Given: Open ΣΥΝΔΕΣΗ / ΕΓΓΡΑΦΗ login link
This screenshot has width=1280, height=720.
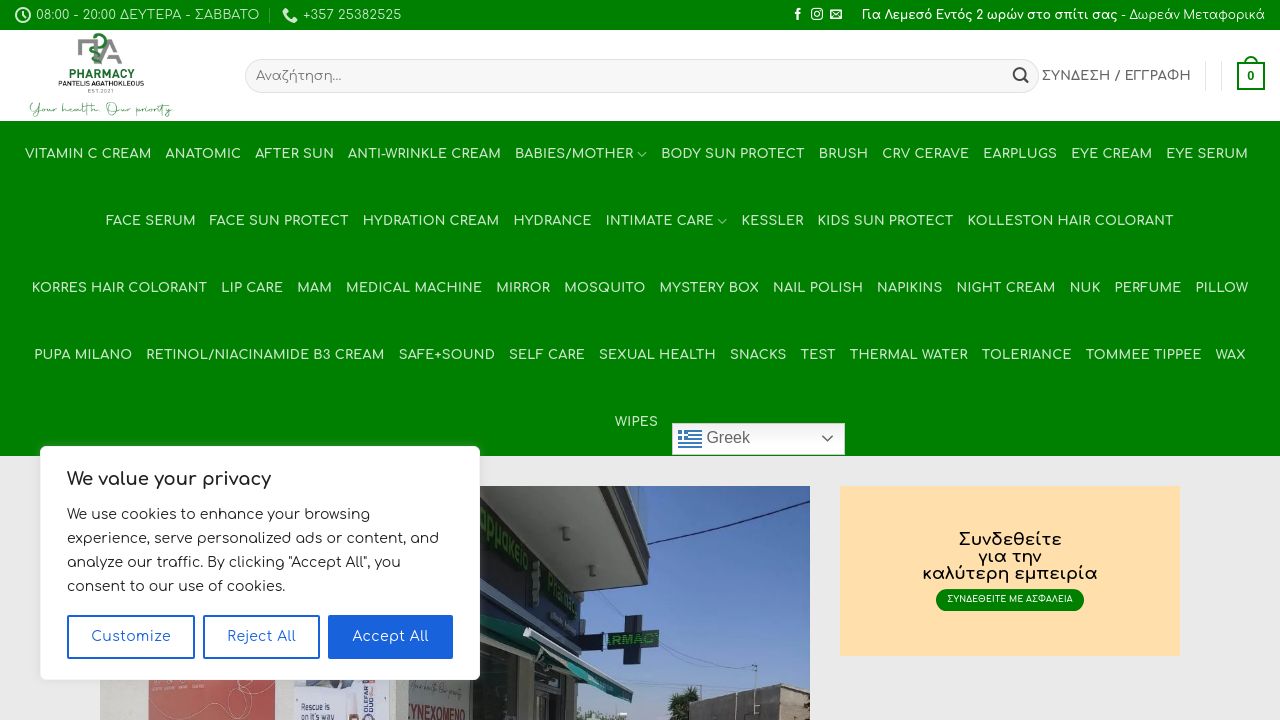Looking at the screenshot, I should [1116, 76].
